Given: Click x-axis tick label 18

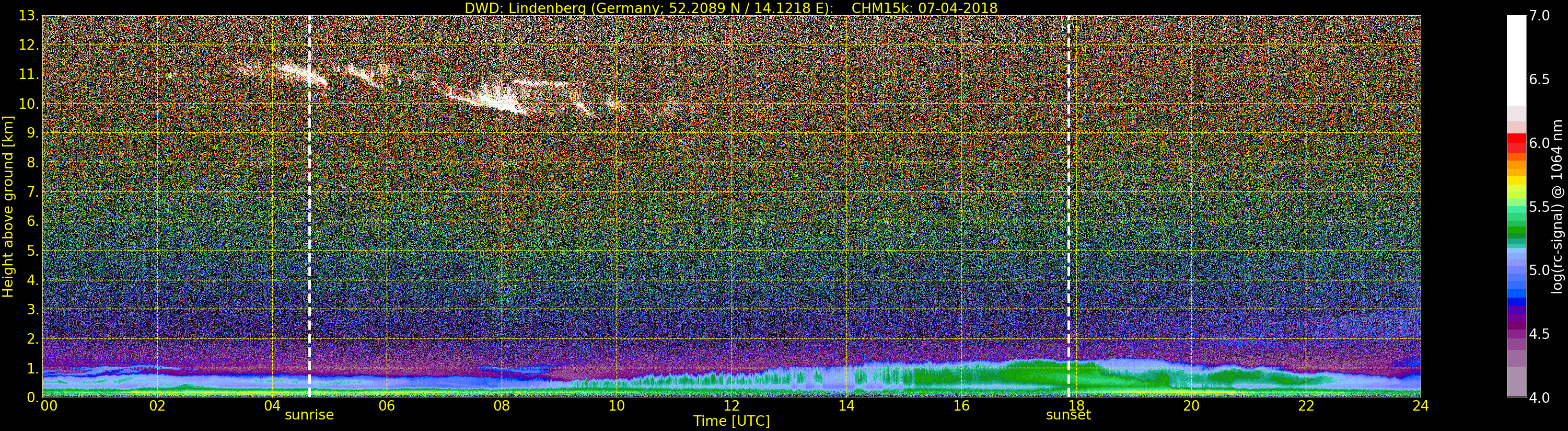Looking at the screenshot, I should (x=1076, y=406).
